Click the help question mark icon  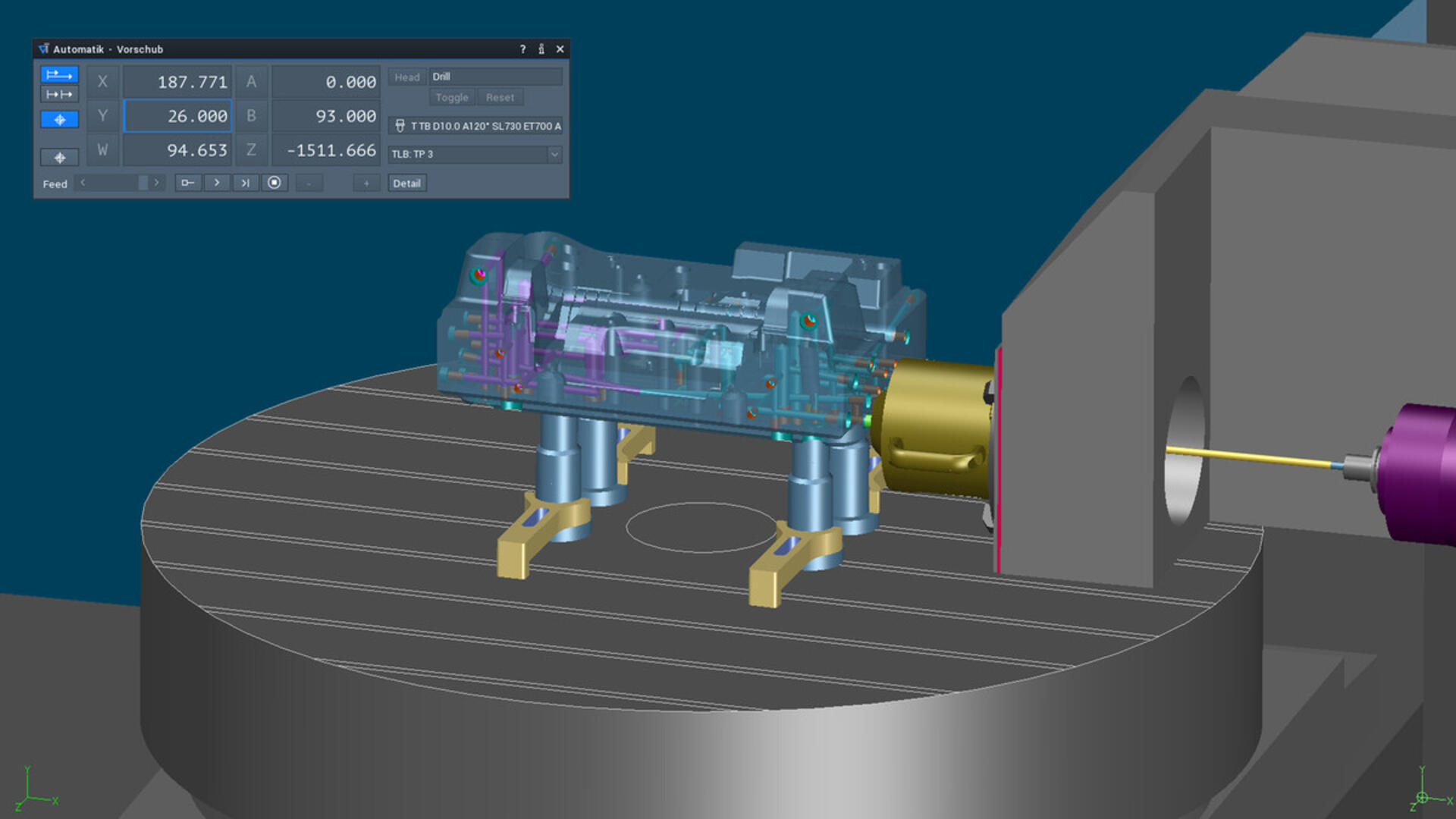[x=522, y=49]
